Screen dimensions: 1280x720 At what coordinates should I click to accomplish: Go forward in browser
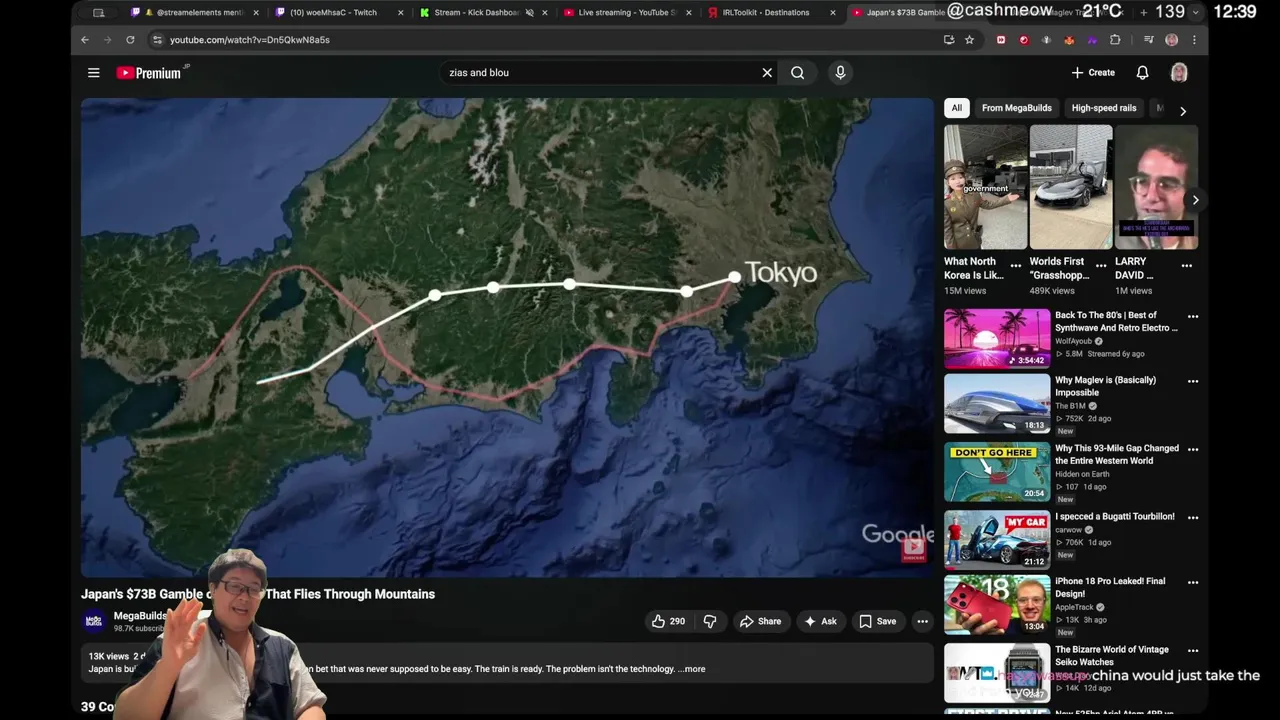[x=107, y=40]
